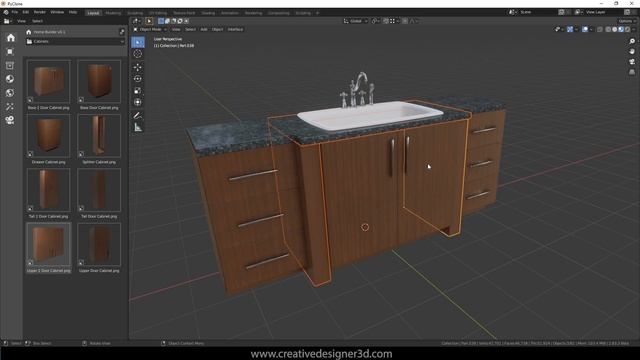Screen dimensions: 640x360
Task: Click link icon next to Home Builder title
Action: (x=122, y=31)
